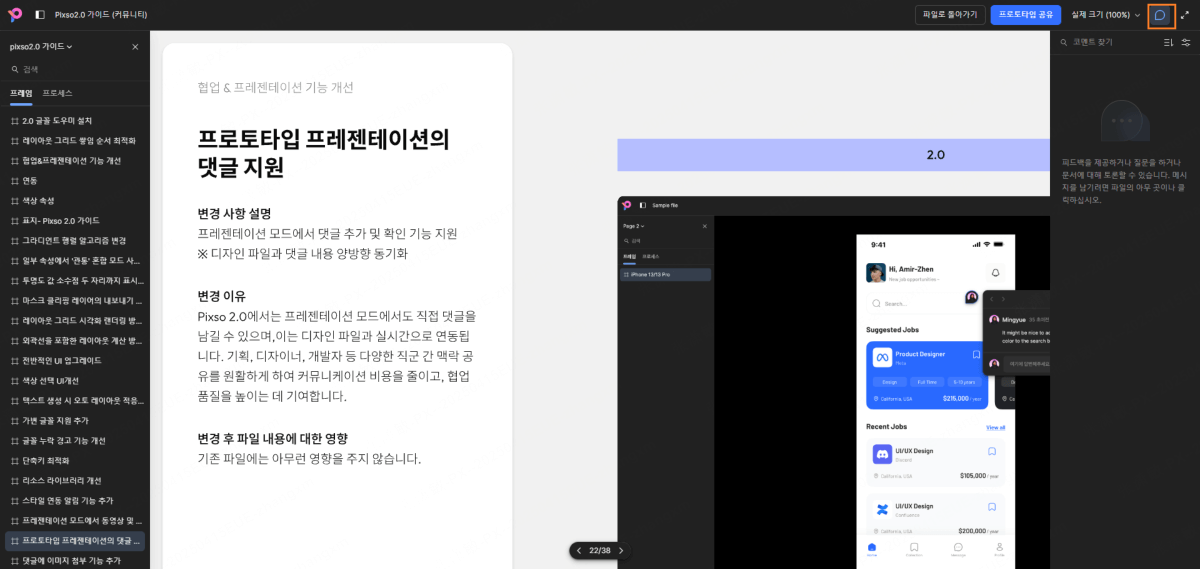Select the 연동 frame
The image size is (1200, 570).
75,180
